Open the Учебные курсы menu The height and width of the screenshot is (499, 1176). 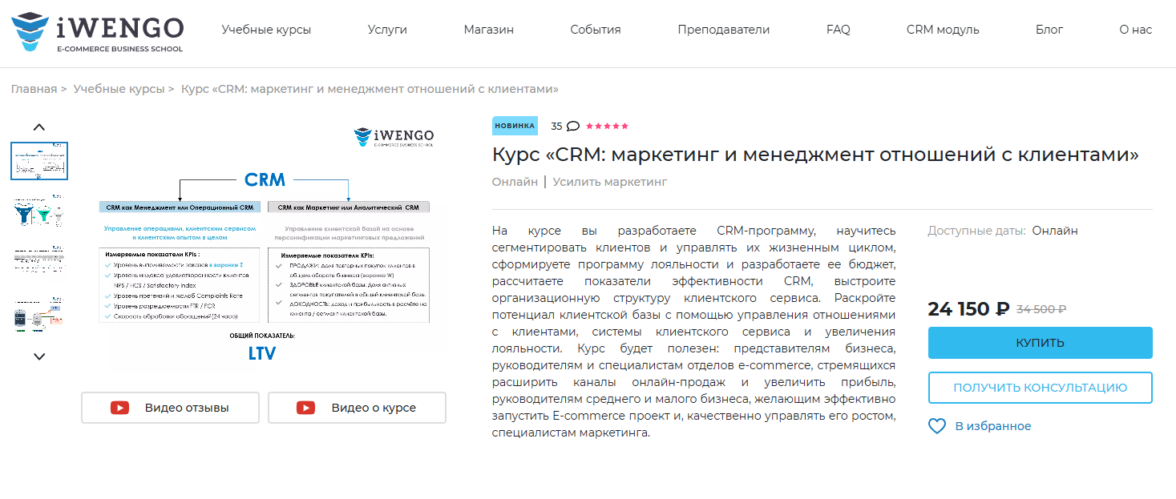click(x=266, y=30)
